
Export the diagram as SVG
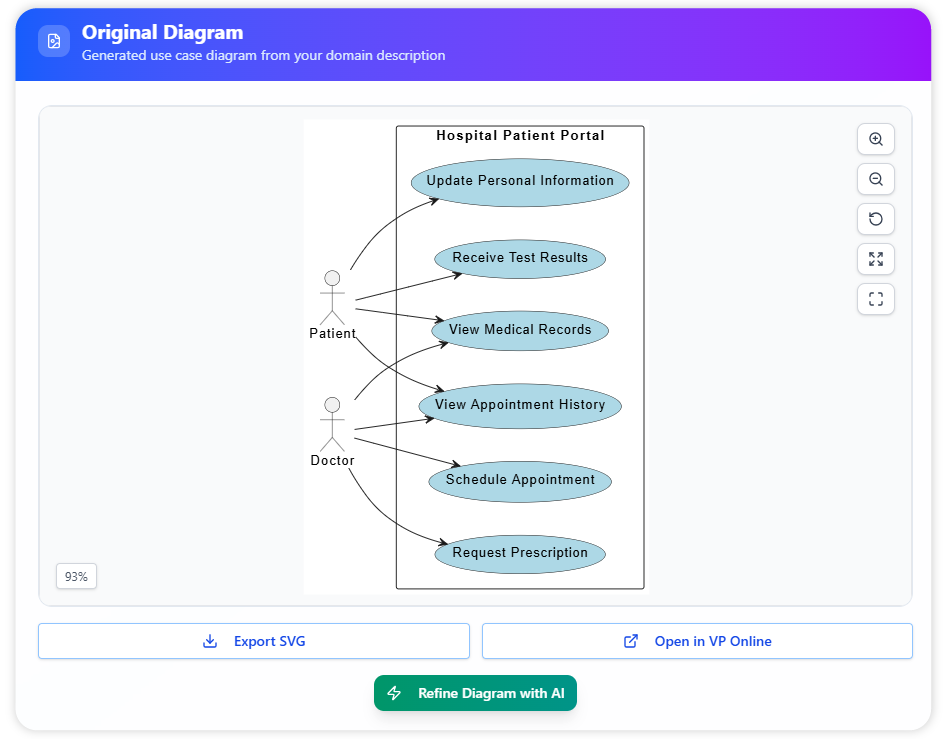coord(254,641)
